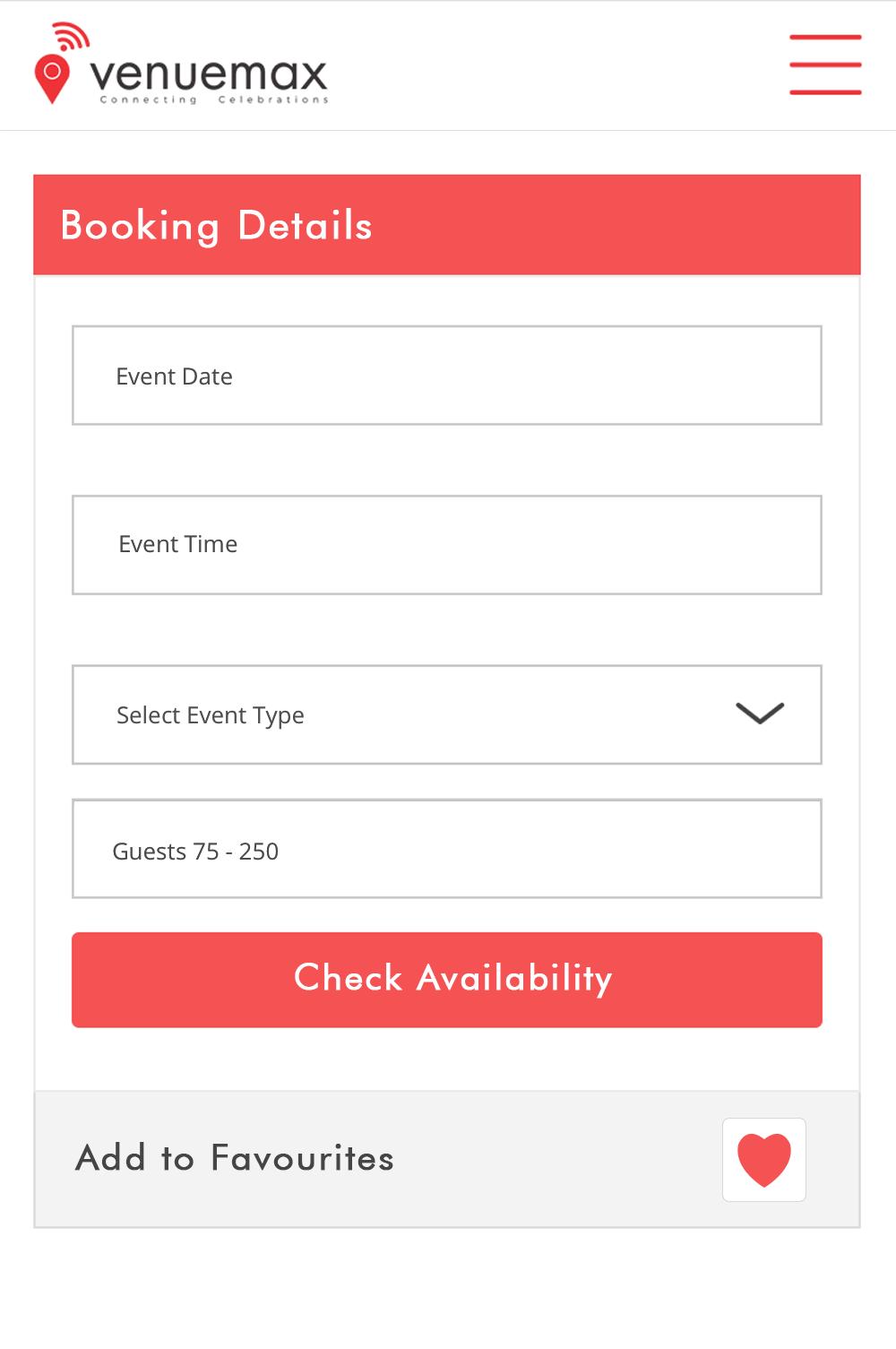
Task: Open Select Event Type options list
Action: 447,714
